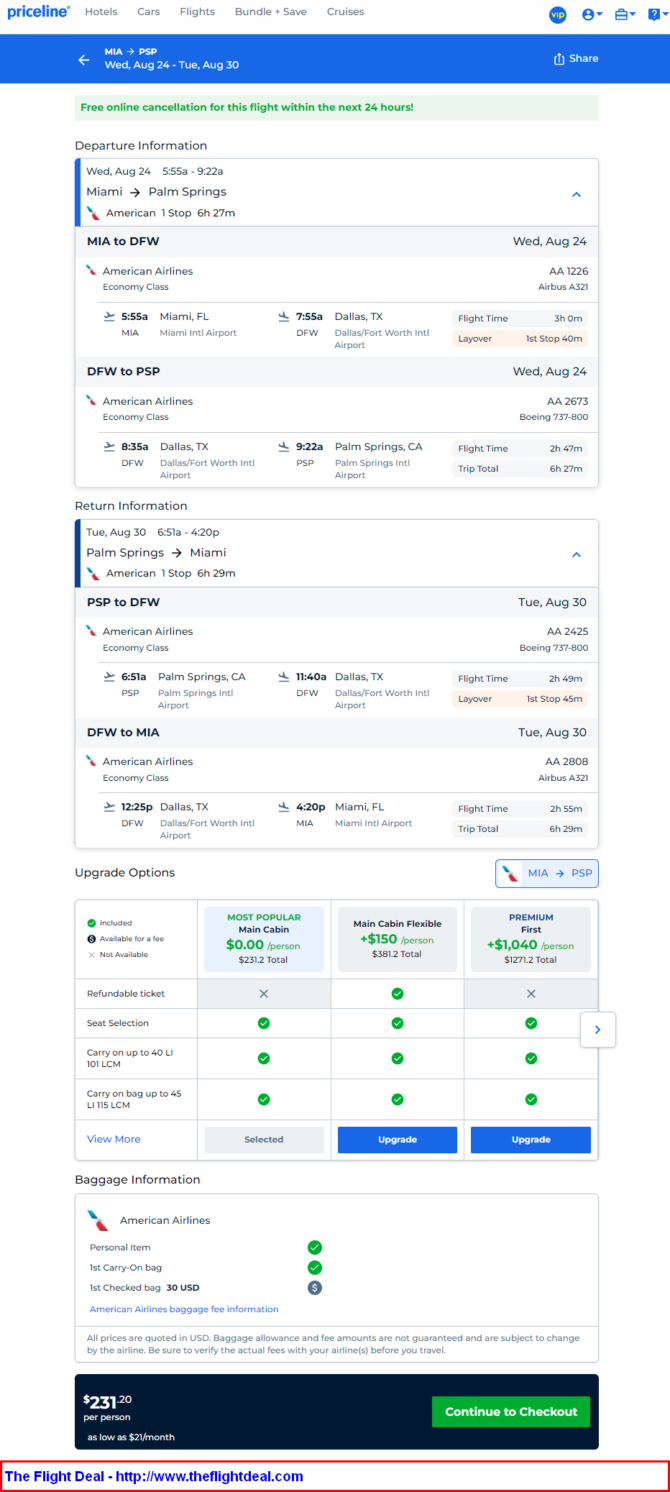Click the landing icon beside 4:20p Miami
Screen dimensions: 670x1492
[284, 807]
